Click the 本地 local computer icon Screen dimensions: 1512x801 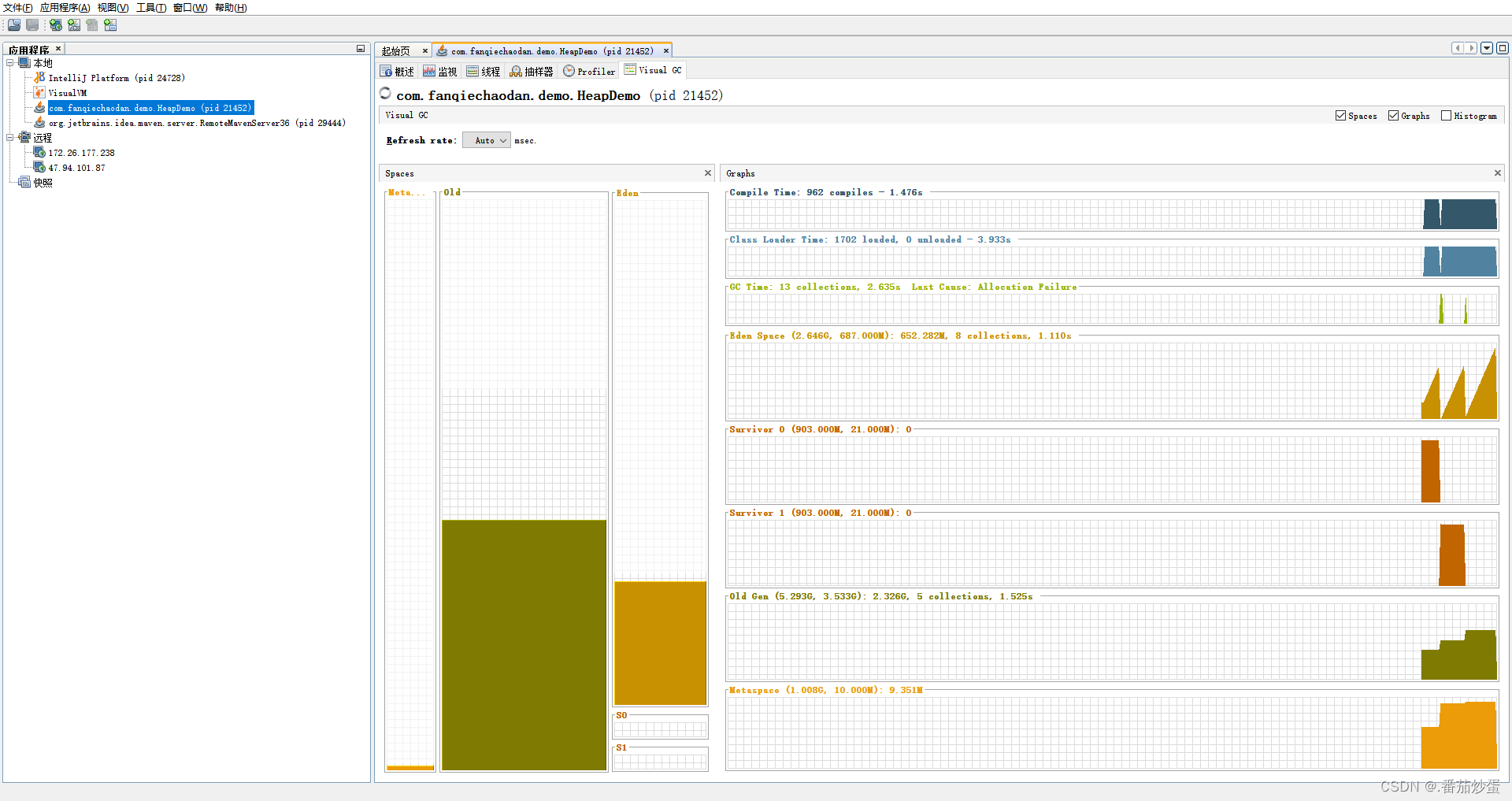24,63
